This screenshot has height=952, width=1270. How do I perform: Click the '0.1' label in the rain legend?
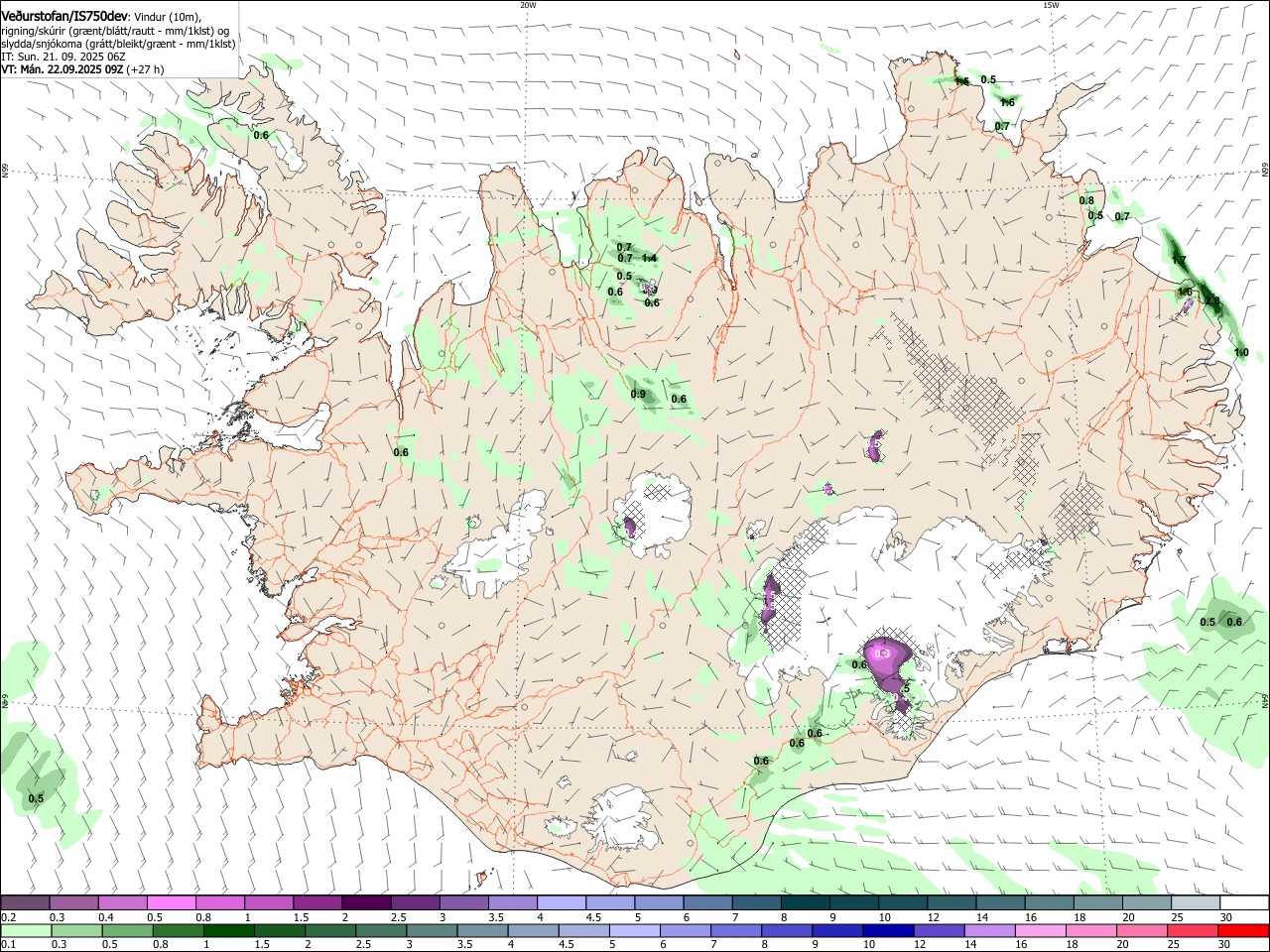click(8, 945)
